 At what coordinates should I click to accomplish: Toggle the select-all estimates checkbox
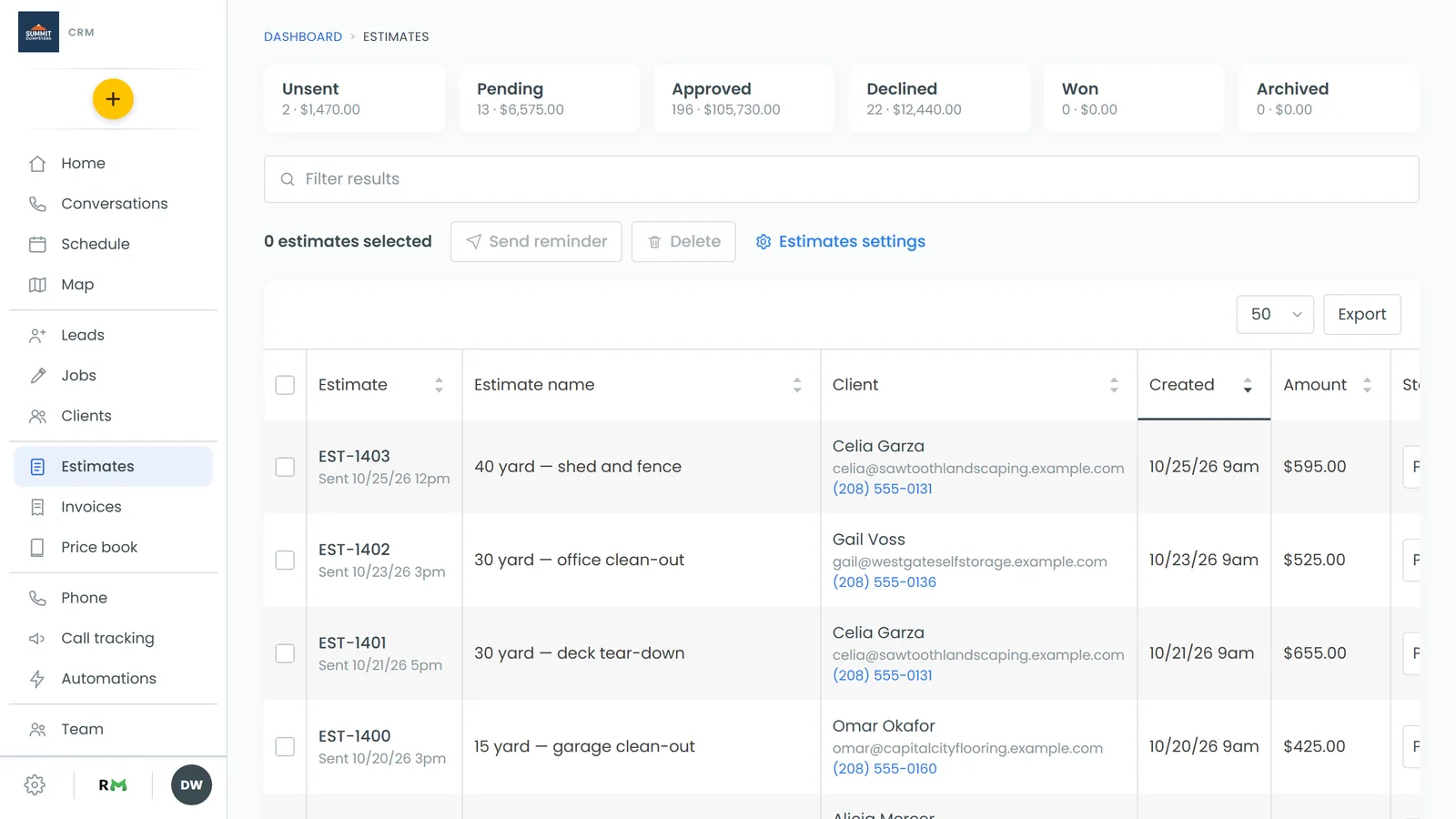point(285,385)
